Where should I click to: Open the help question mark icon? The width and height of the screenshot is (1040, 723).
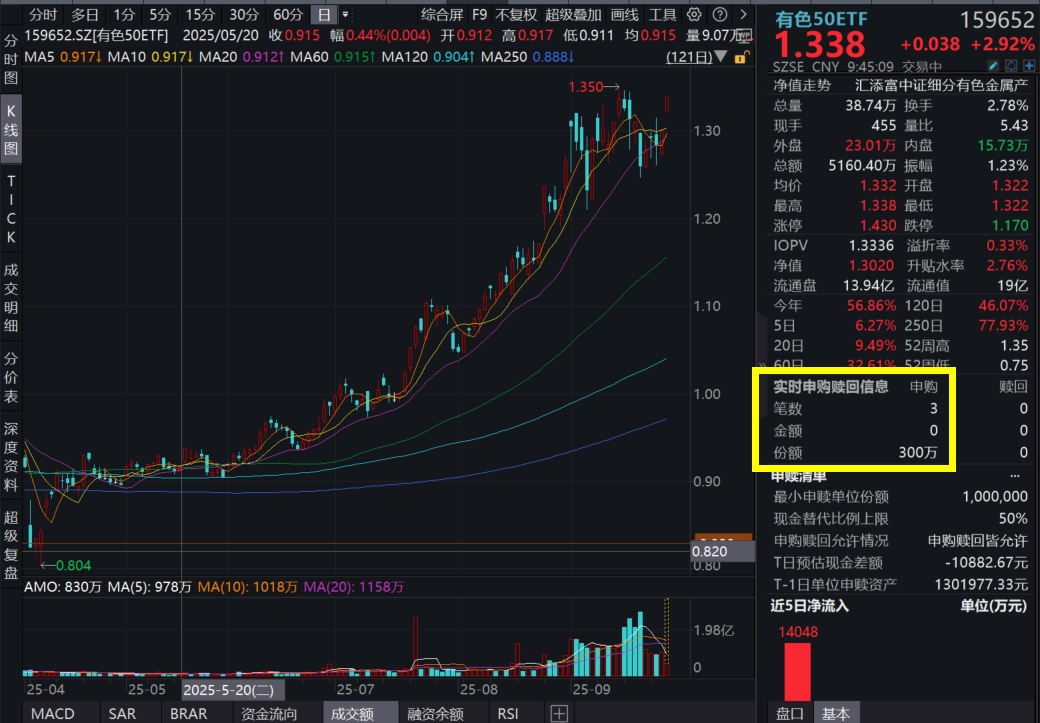(x=720, y=16)
